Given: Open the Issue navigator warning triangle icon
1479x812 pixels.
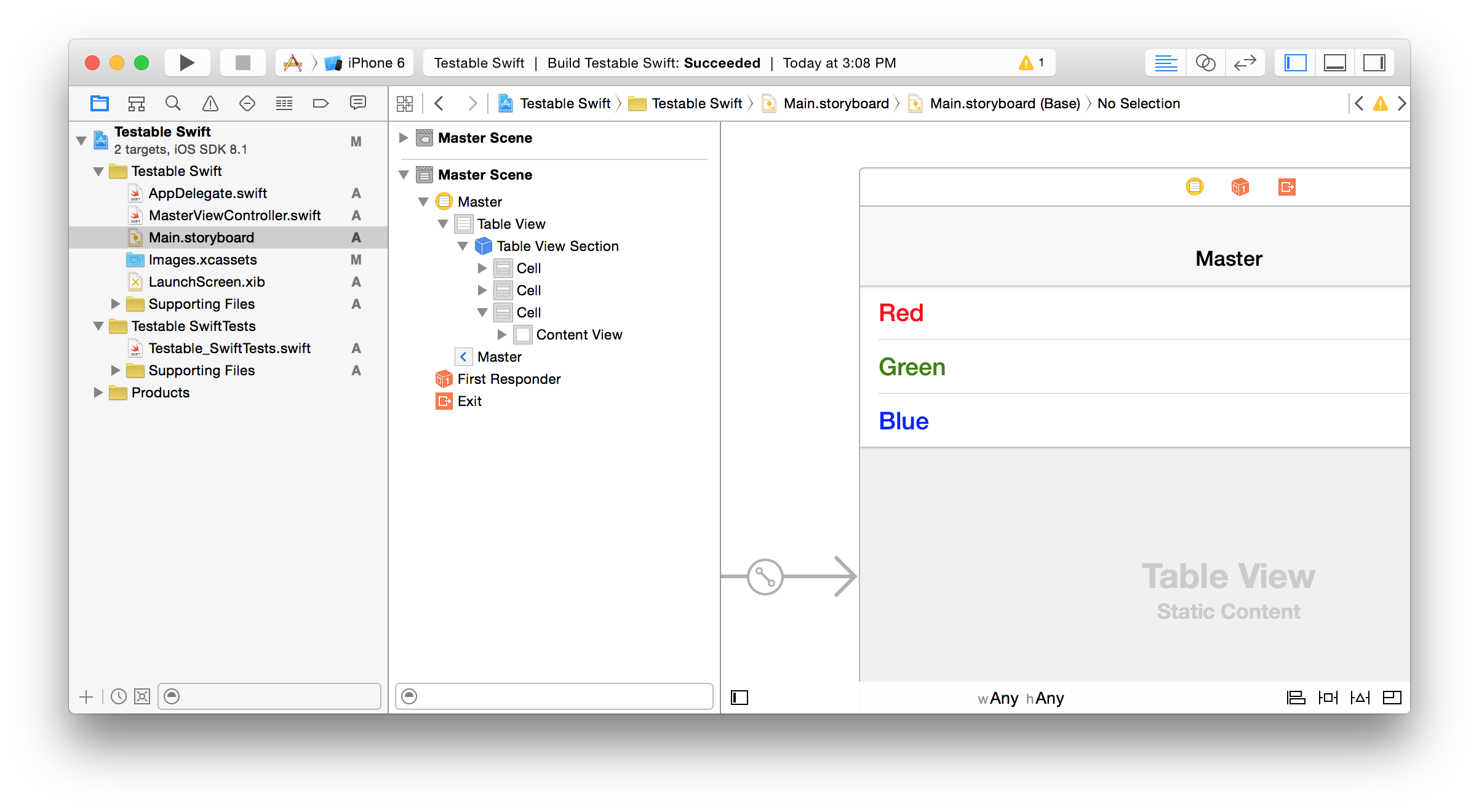Looking at the screenshot, I should (210, 103).
